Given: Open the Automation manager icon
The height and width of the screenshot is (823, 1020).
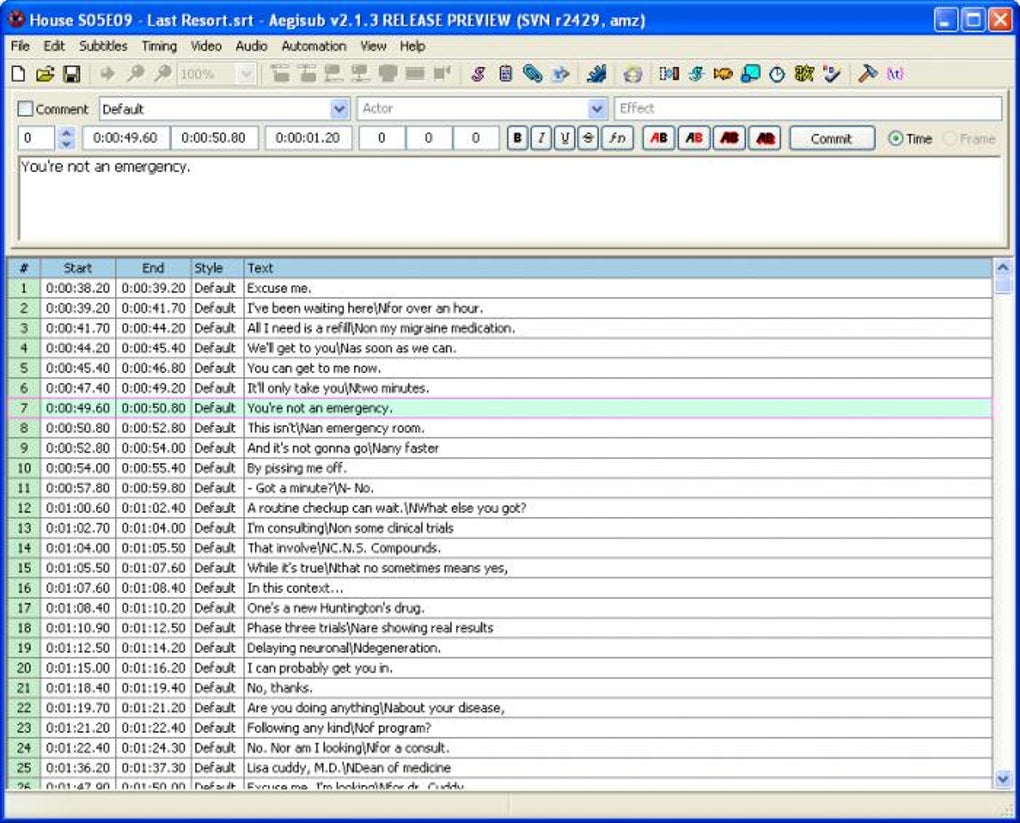Looking at the screenshot, I should (596, 74).
